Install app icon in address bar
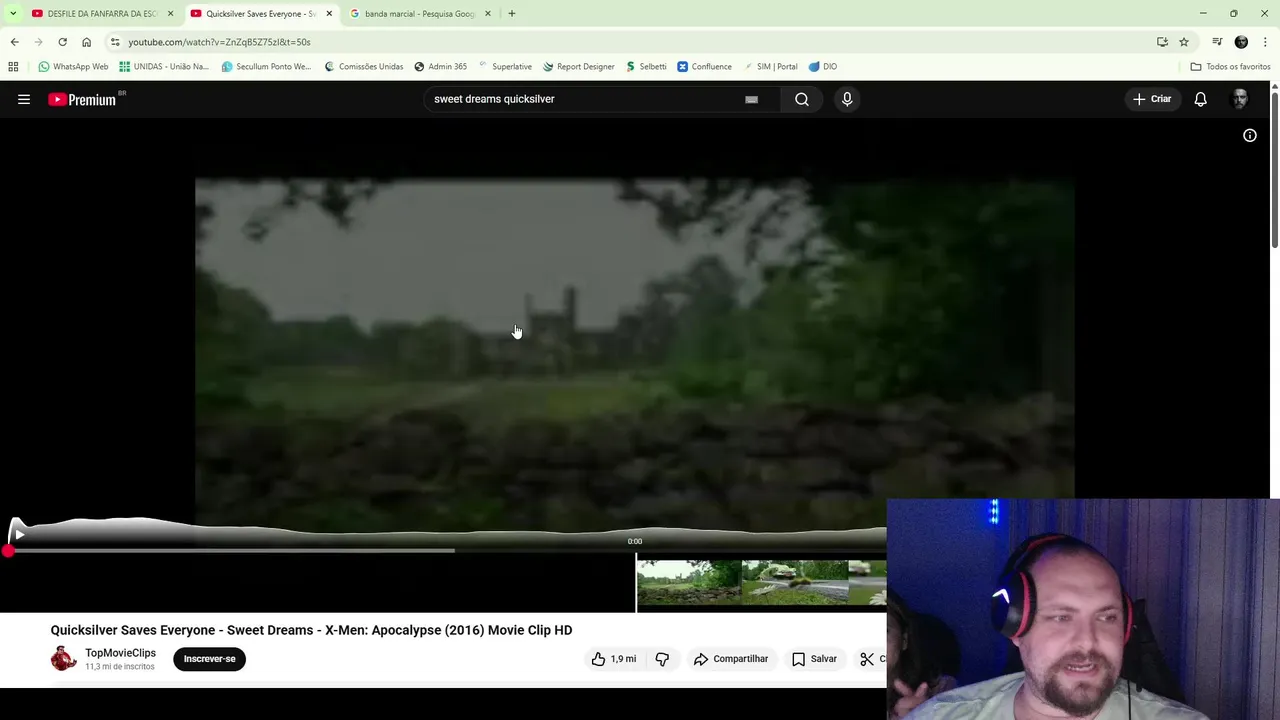The width and height of the screenshot is (1280, 720). [1162, 42]
